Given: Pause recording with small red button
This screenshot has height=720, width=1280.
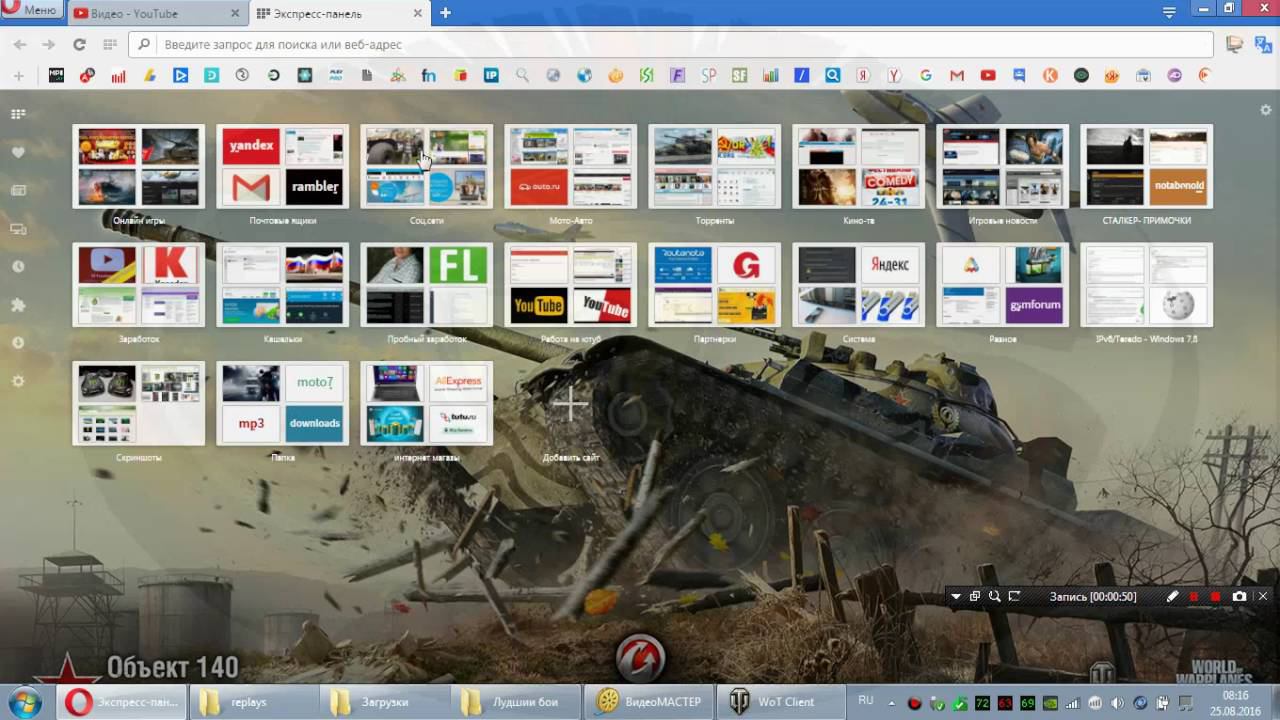Looking at the screenshot, I should point(1194,596).
